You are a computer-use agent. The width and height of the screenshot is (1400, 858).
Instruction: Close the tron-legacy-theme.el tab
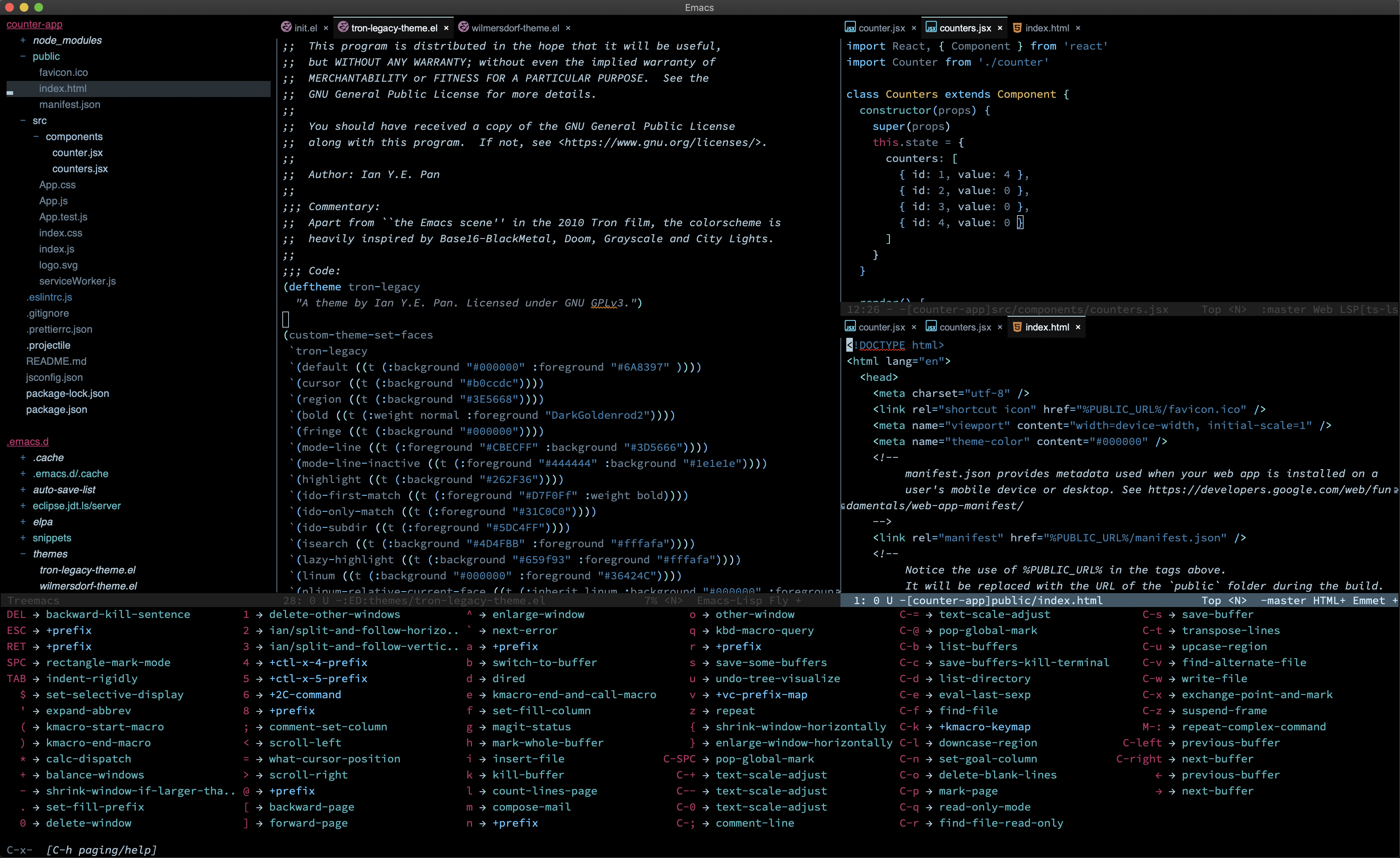pos(446,28)
